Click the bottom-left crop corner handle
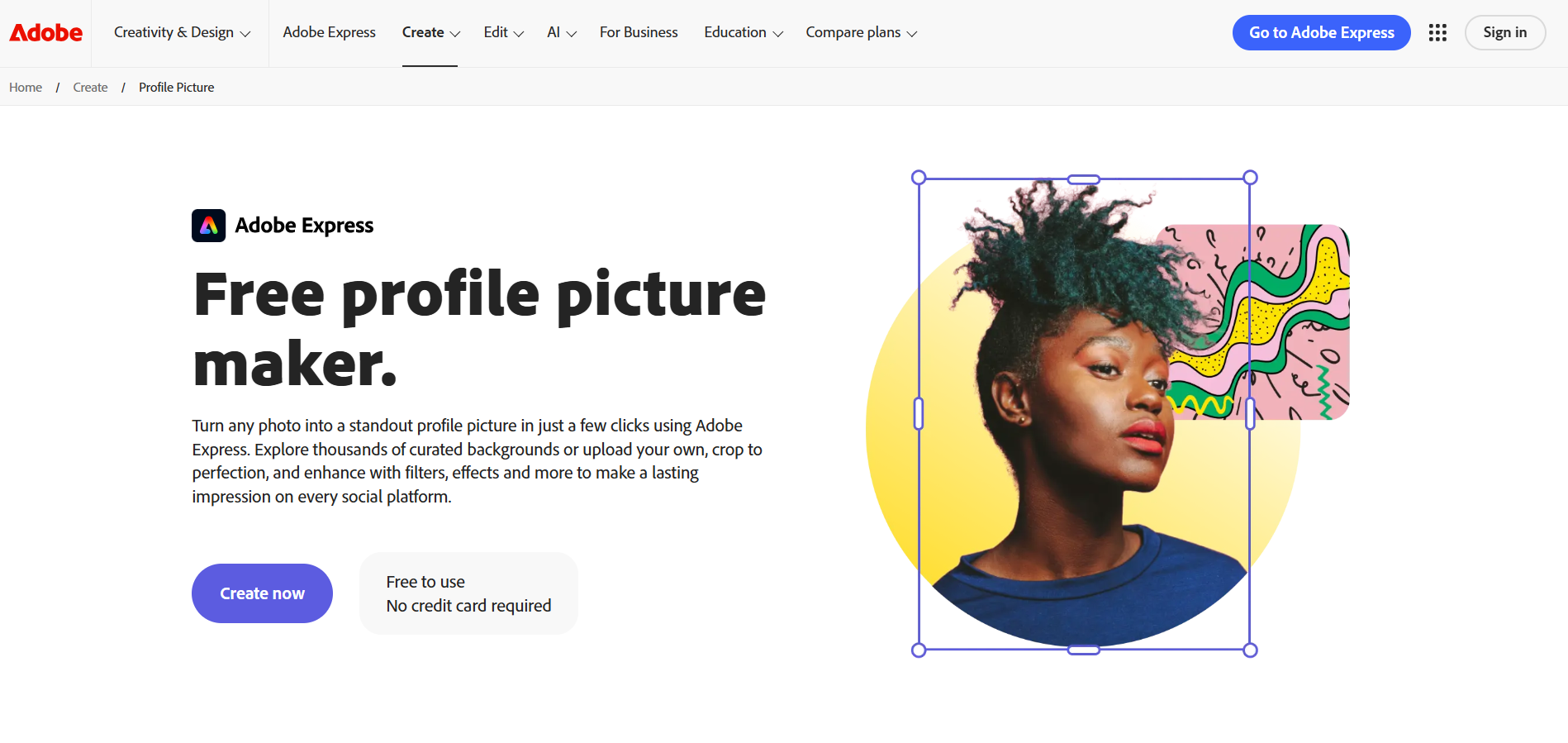The height and width of the screenshot is (743, 1568). point(919,650)
